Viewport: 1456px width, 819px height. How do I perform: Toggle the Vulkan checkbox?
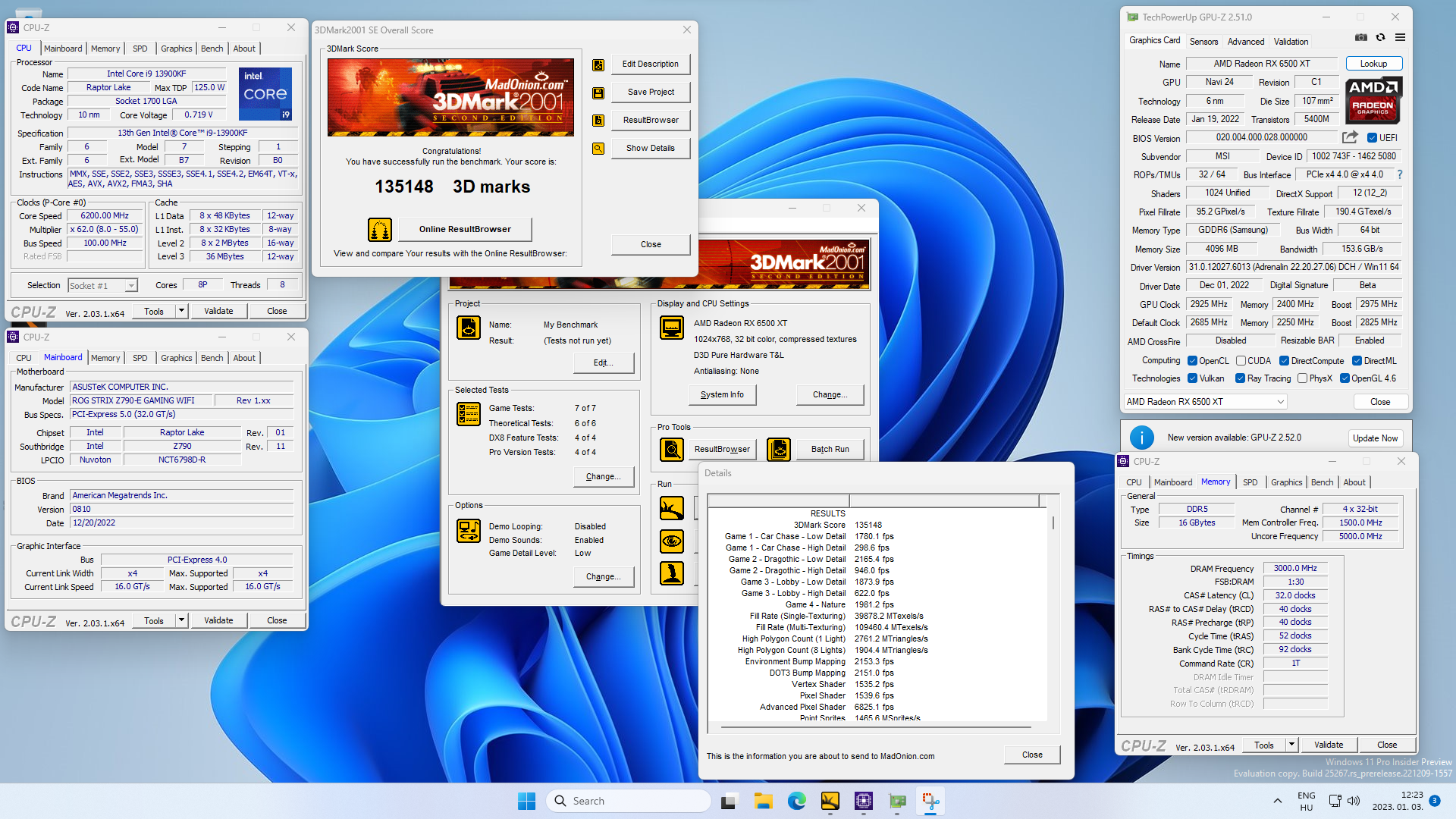point(1192,378)
